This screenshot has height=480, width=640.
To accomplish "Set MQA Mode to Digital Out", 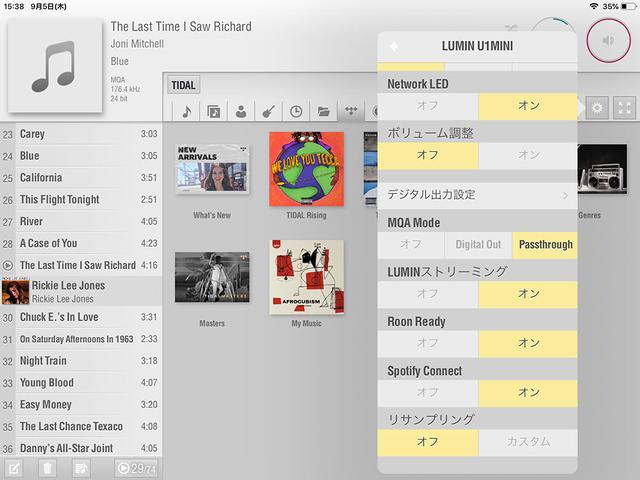I will coord(478,244).
